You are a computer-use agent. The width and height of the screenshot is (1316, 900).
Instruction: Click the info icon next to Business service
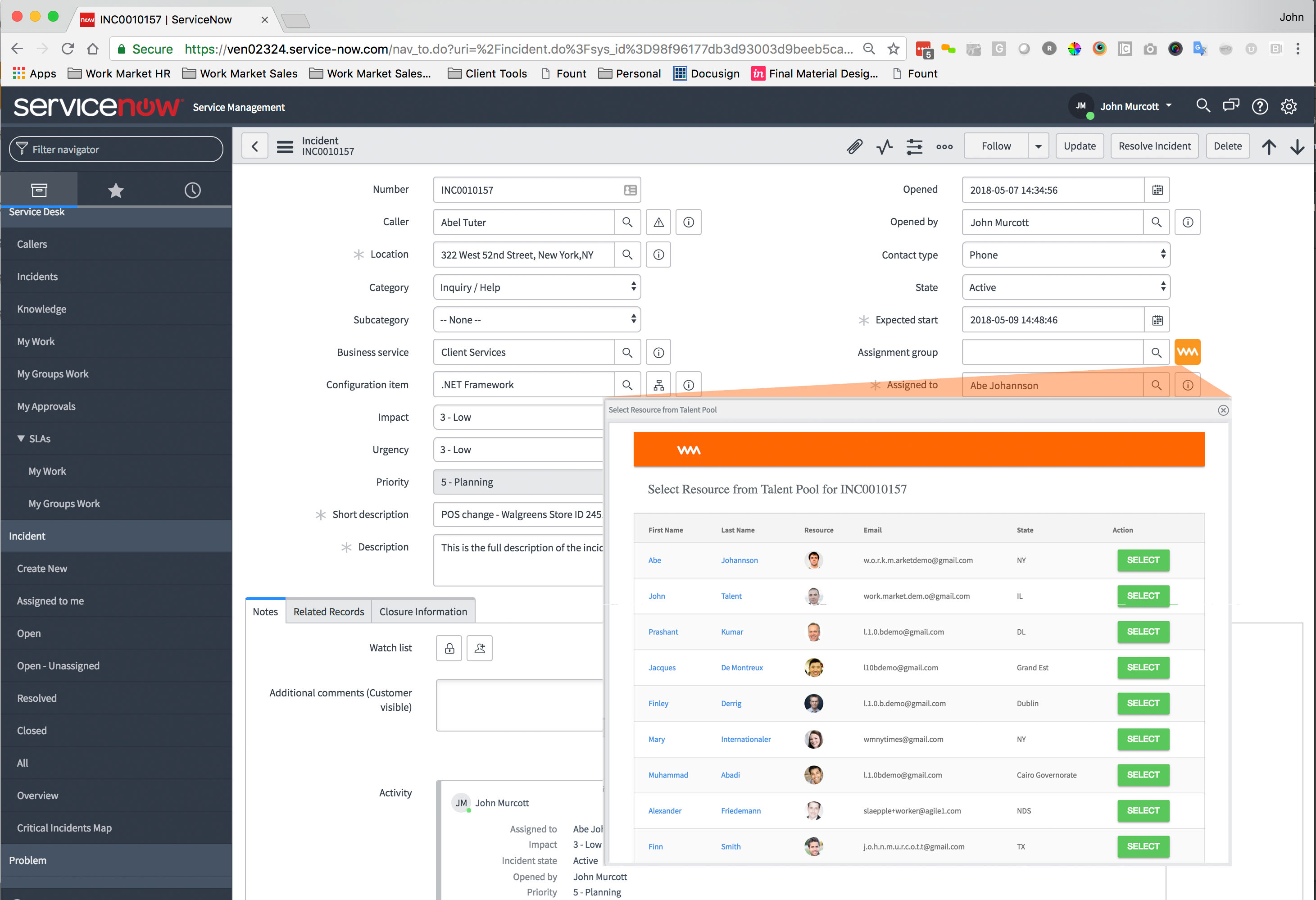659,351
